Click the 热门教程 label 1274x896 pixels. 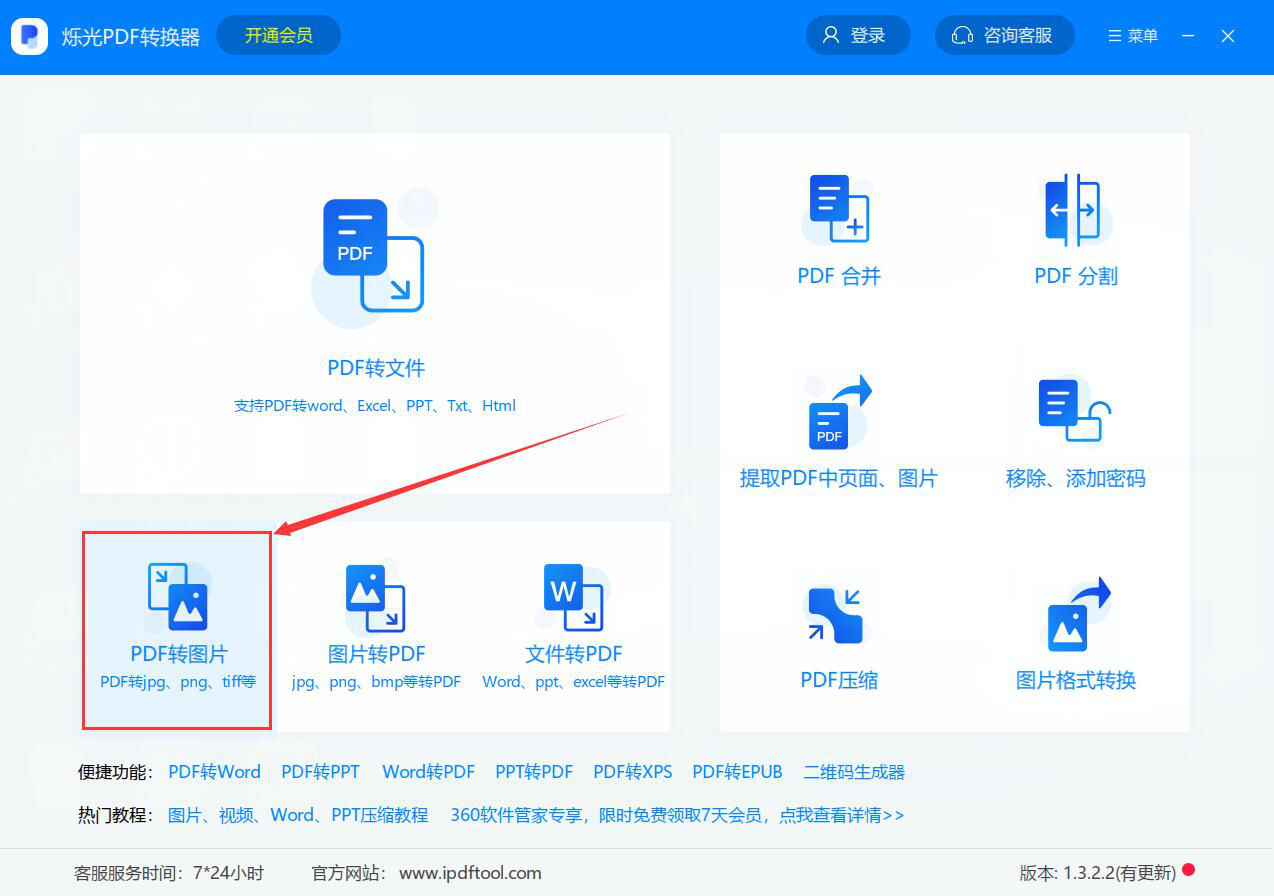[115, 815]
